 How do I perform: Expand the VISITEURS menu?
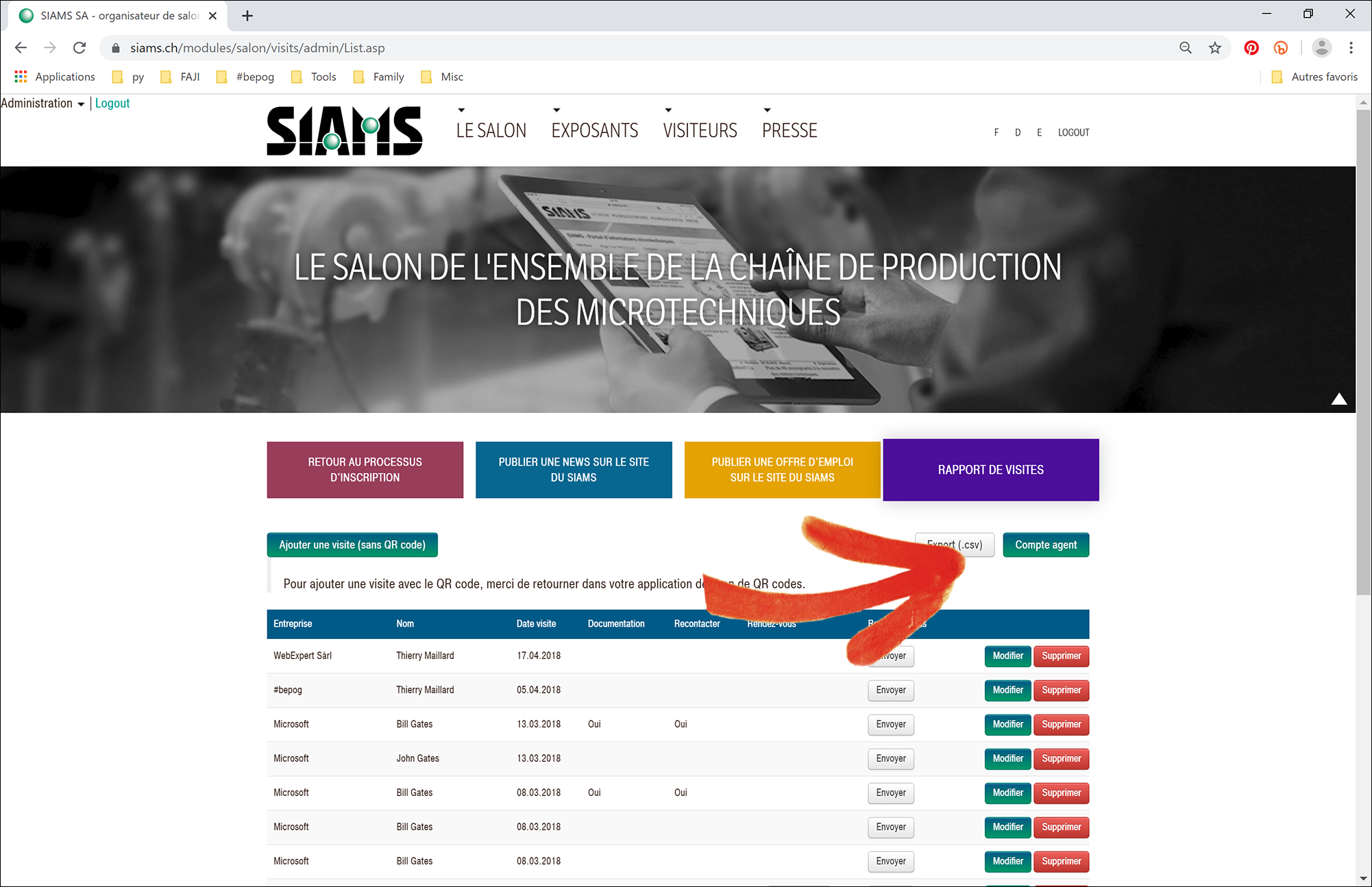tap(700, 130)
